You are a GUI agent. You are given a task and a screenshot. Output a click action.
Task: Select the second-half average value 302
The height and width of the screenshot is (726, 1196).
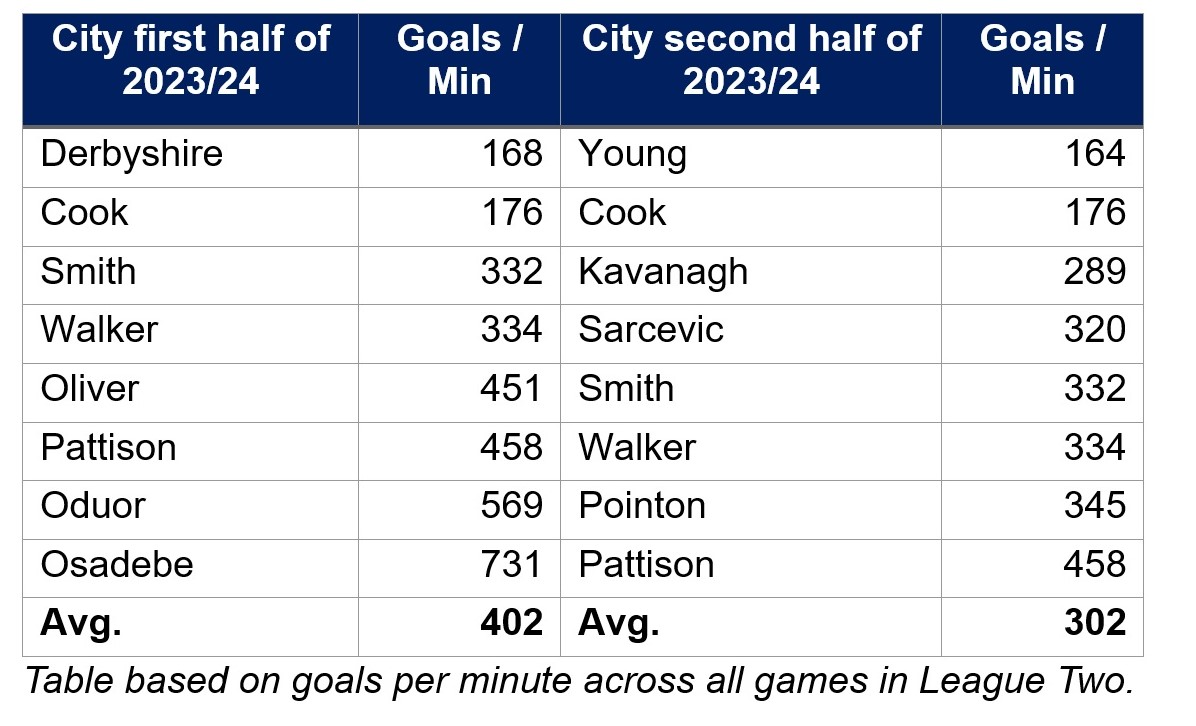1095,623
